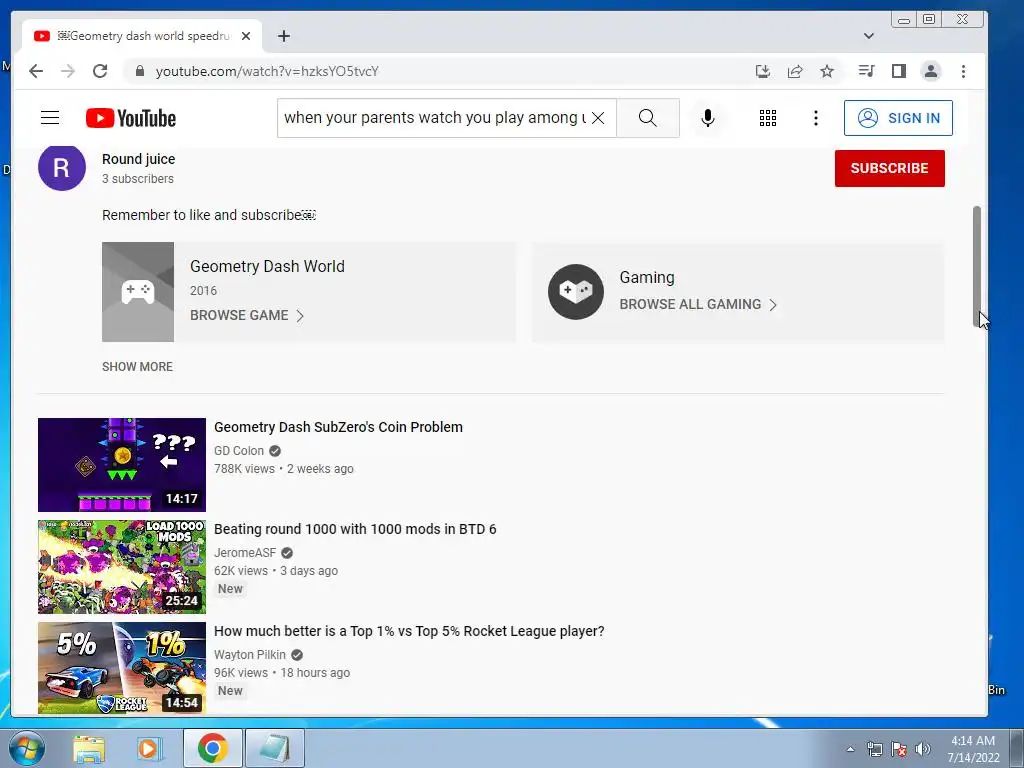Open Geometry Dash World game card

(x=309, y=292)
